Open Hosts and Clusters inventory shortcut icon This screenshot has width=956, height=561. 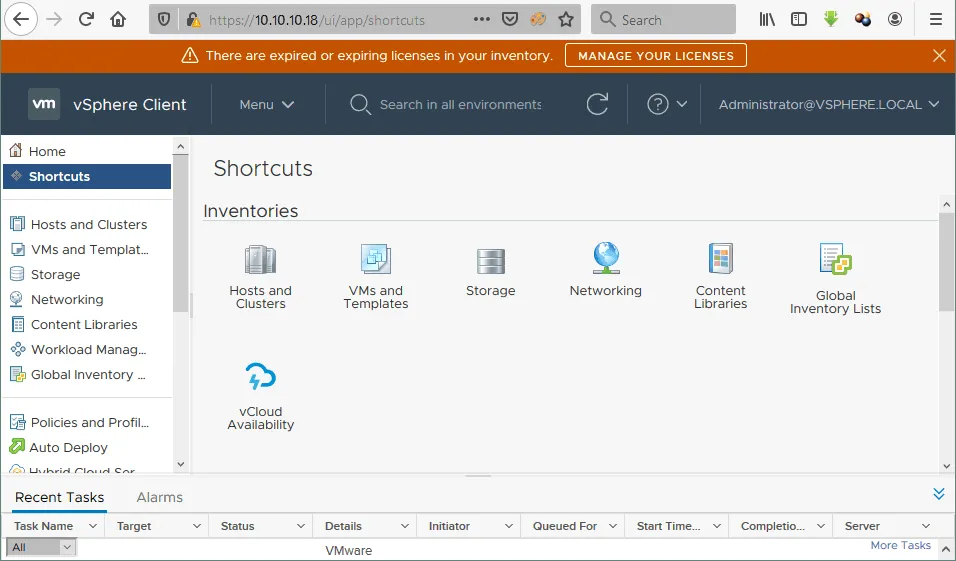260,260
